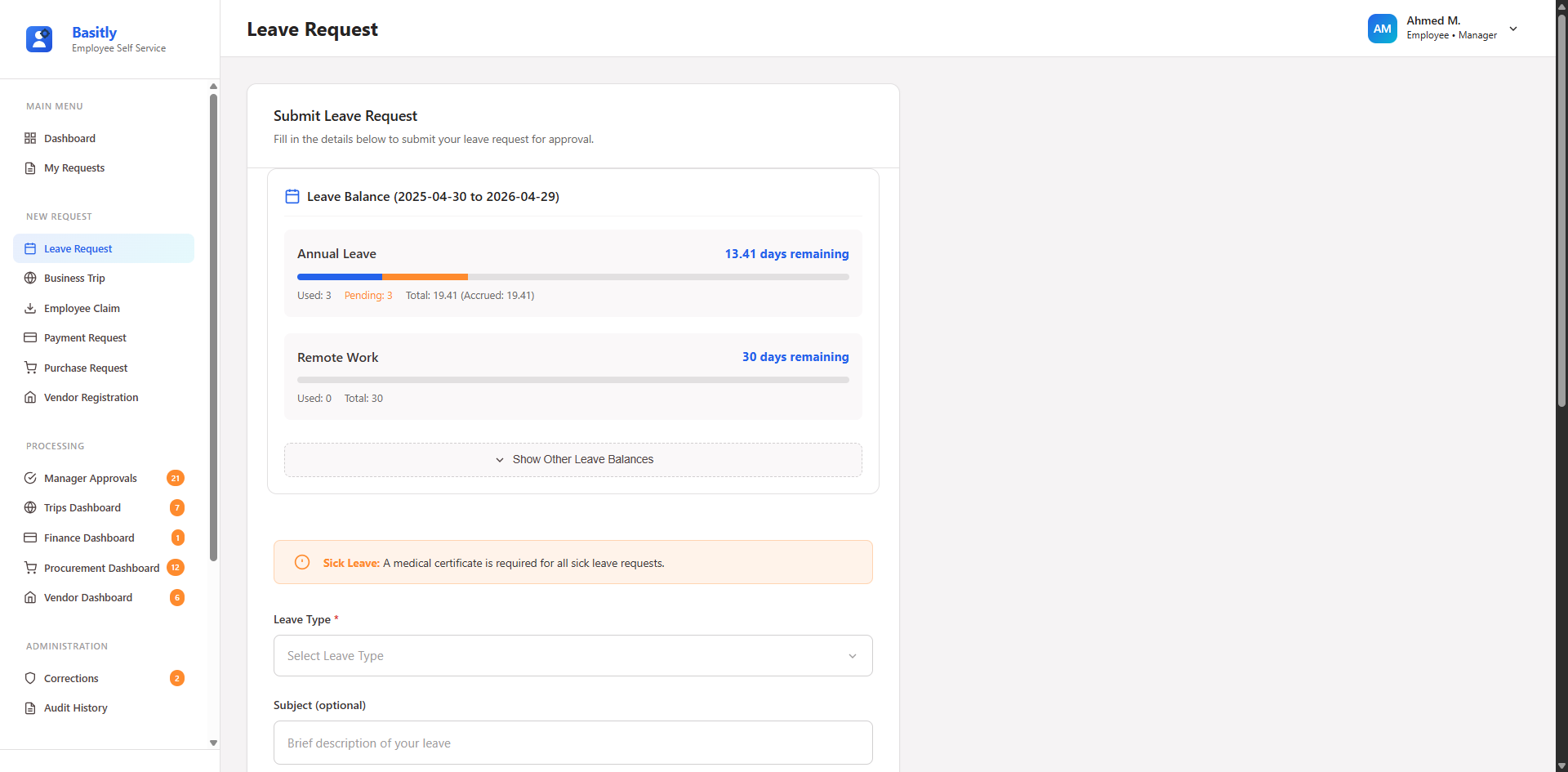The height and width of the screenshot is (772, 1568).
Task: Open the user profile dropdown chevron
Action: click(x=1514, y=28)
